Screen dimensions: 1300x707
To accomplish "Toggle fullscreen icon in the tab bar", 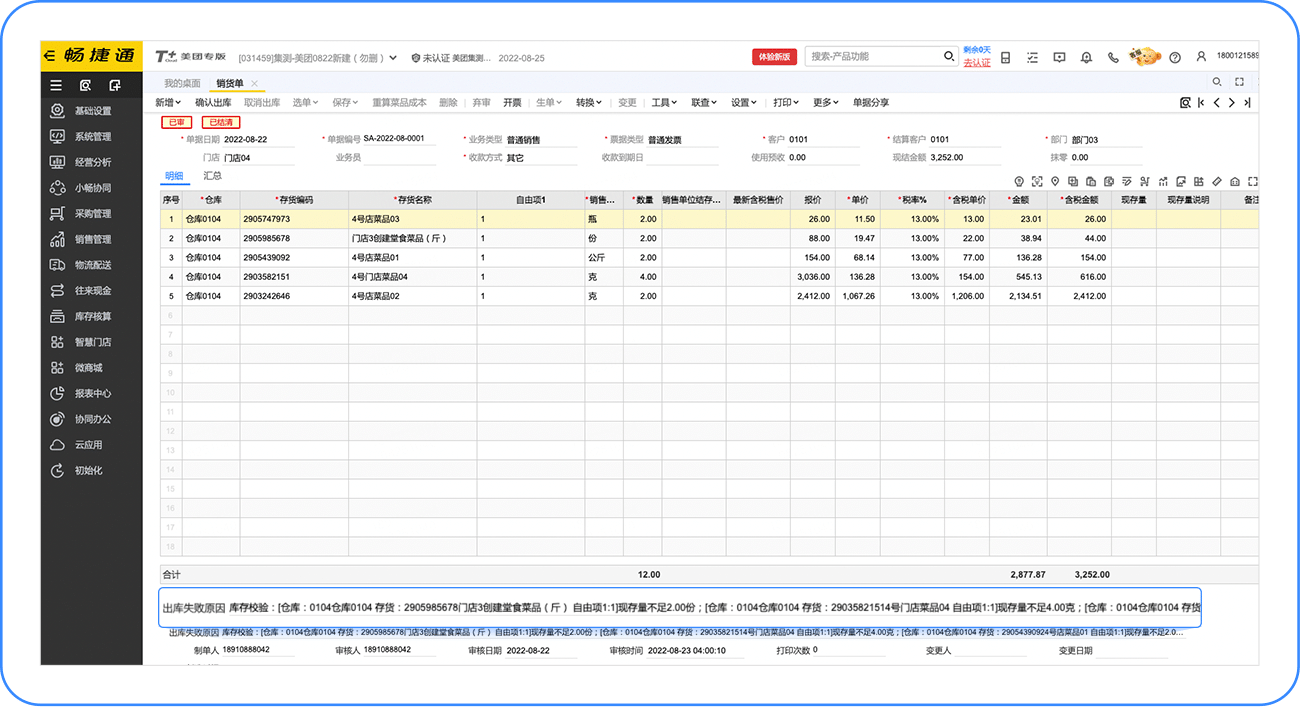I will pos(1239,82).
